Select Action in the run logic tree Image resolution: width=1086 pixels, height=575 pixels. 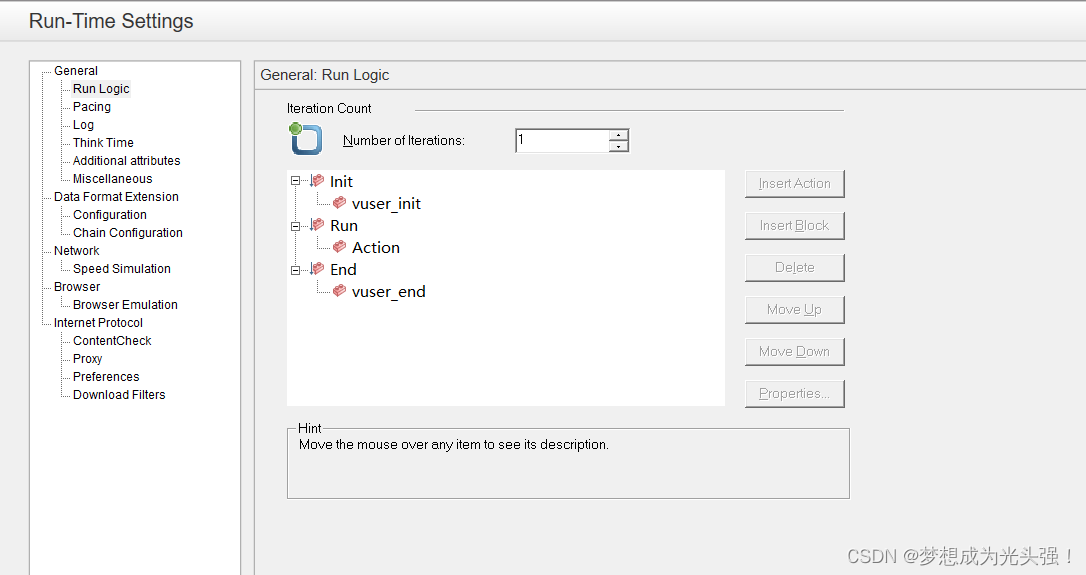pos(376,248)
